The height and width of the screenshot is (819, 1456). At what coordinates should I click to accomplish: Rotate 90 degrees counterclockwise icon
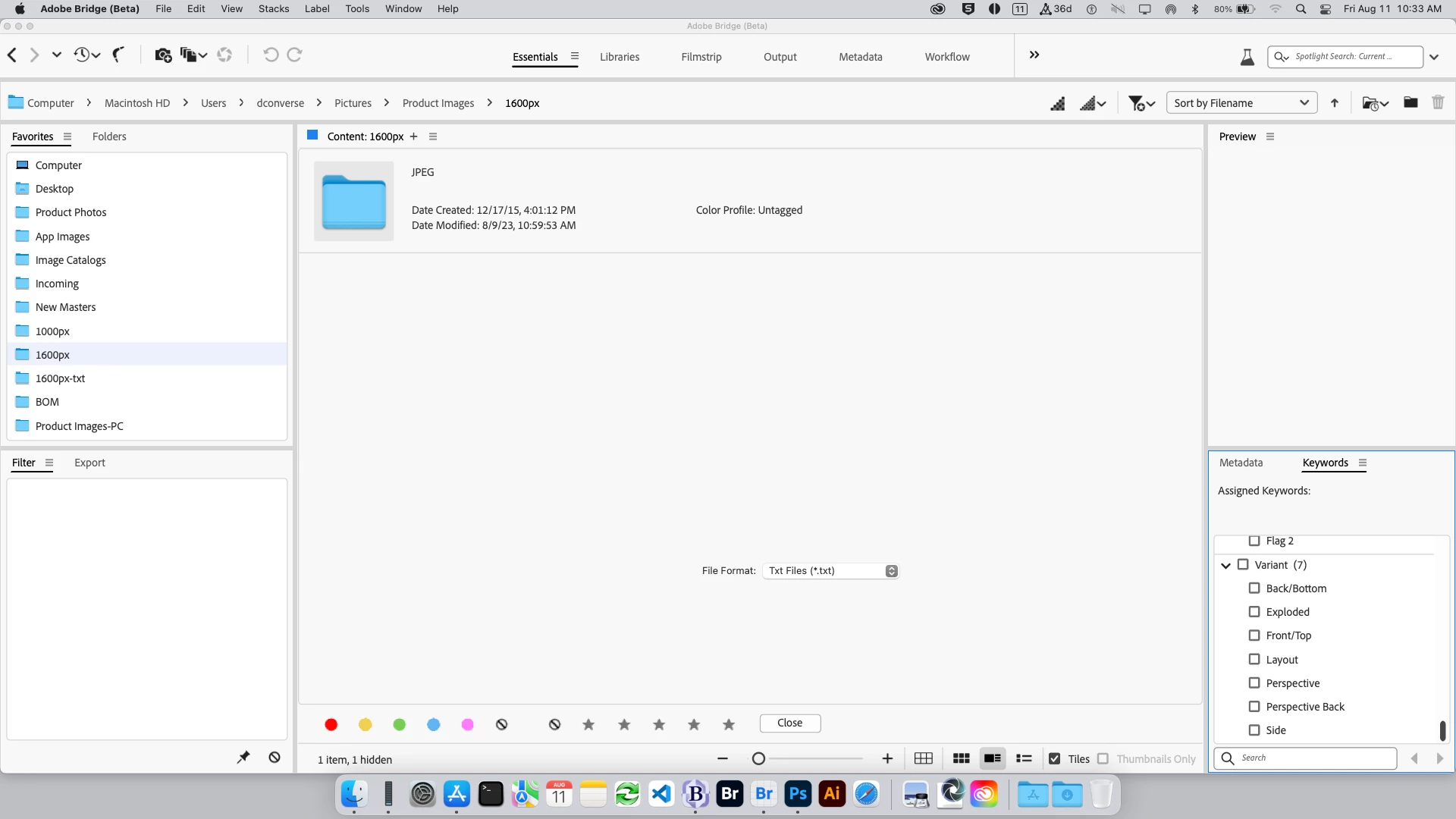click(x=271, y=55)
